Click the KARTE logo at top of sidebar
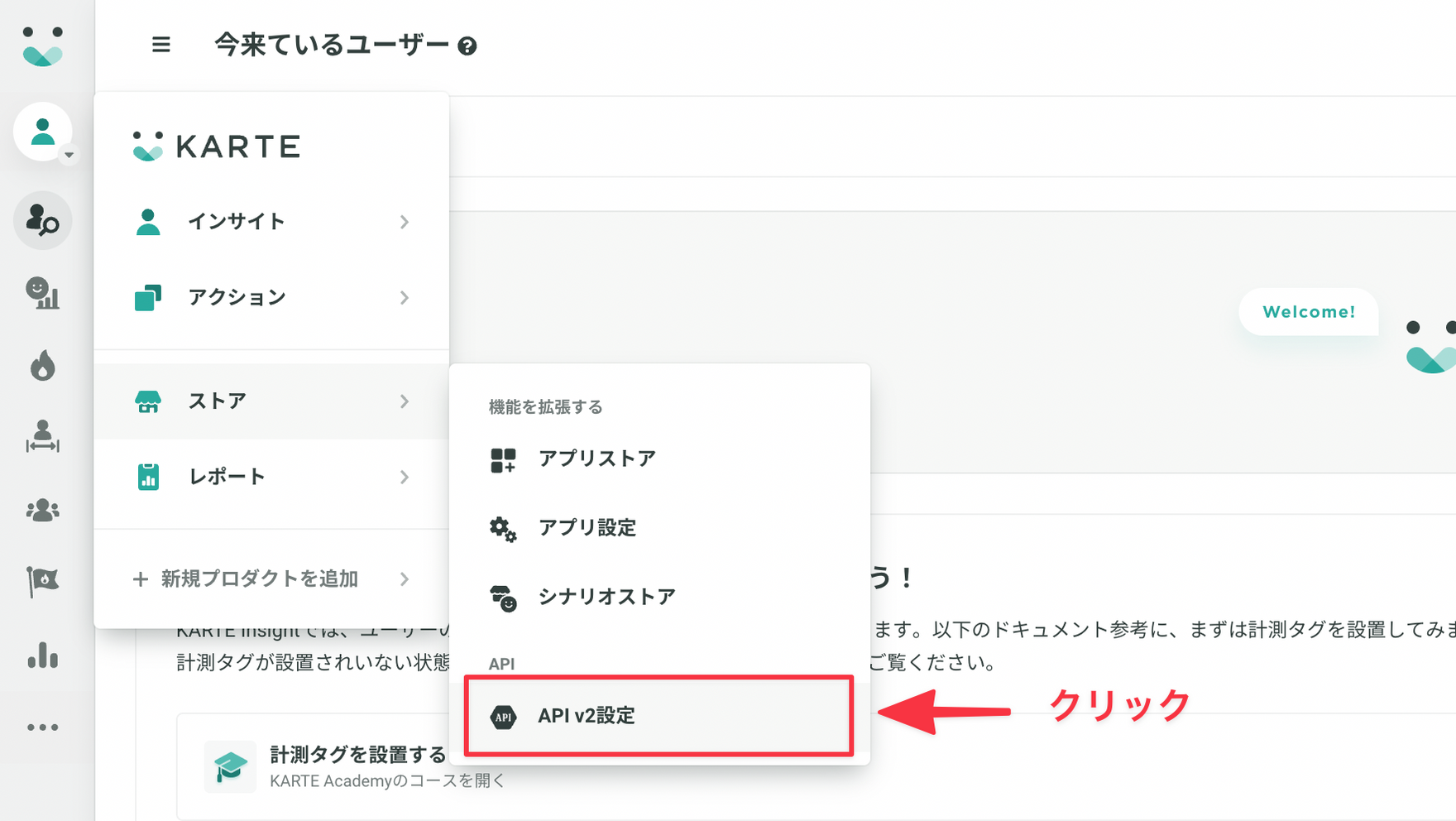This screenshot has height=821, width=1456. [42, 46]
